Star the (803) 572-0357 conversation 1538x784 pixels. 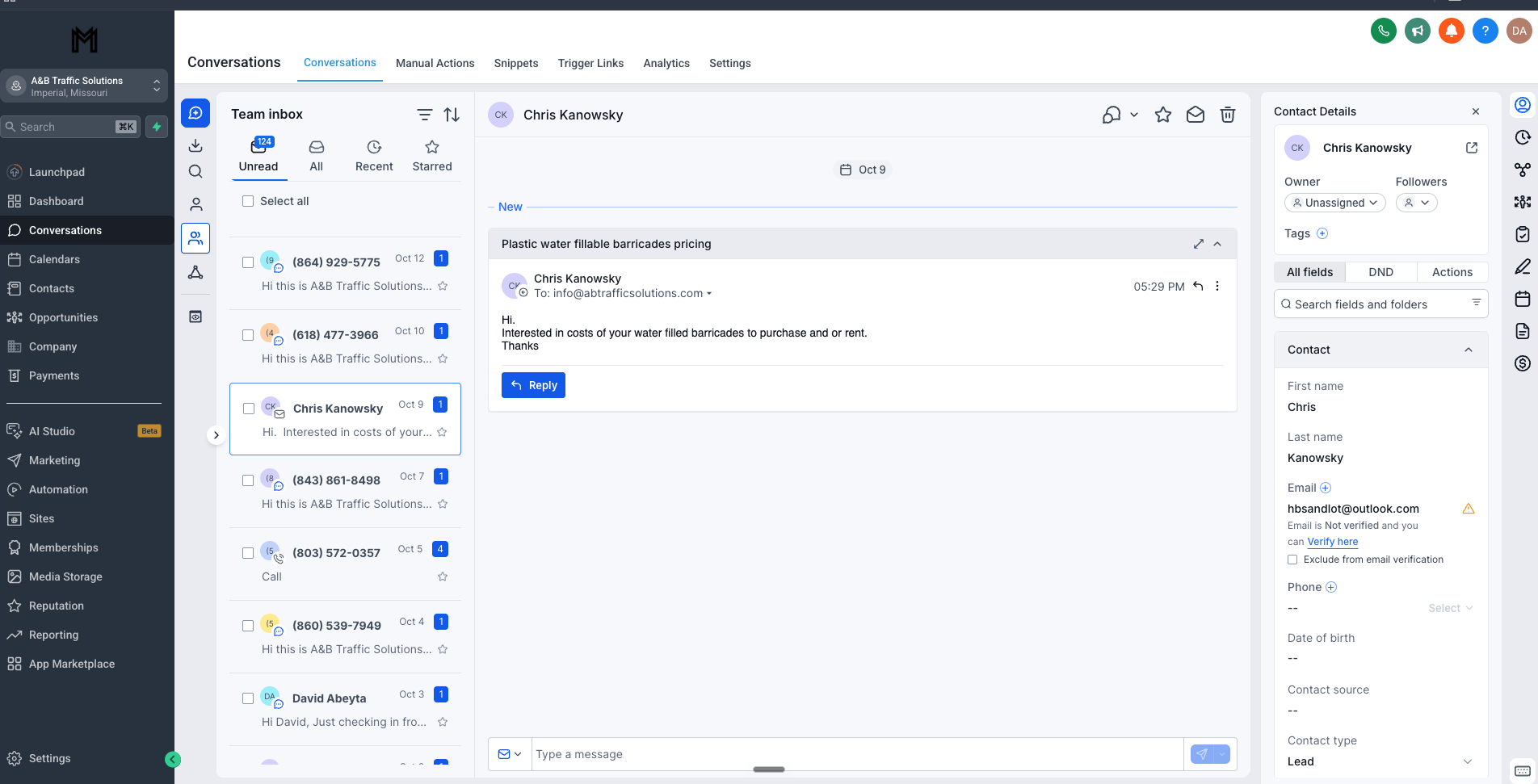point(443,576)
